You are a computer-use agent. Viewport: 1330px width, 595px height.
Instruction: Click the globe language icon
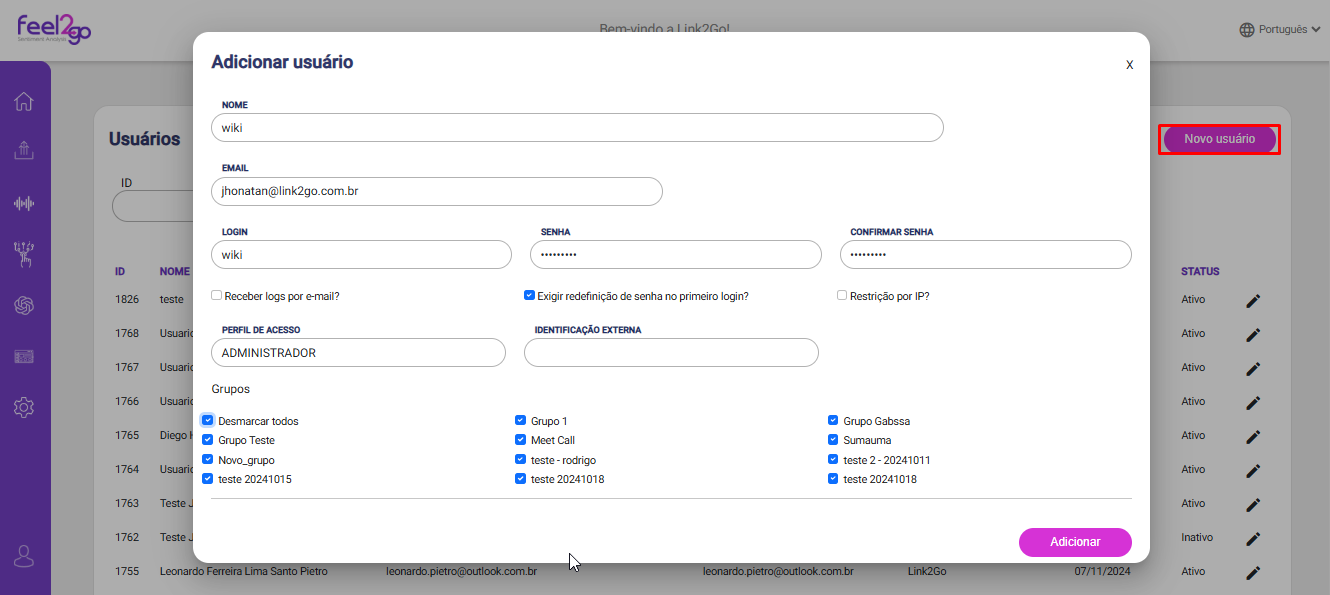pos(1246,30)
